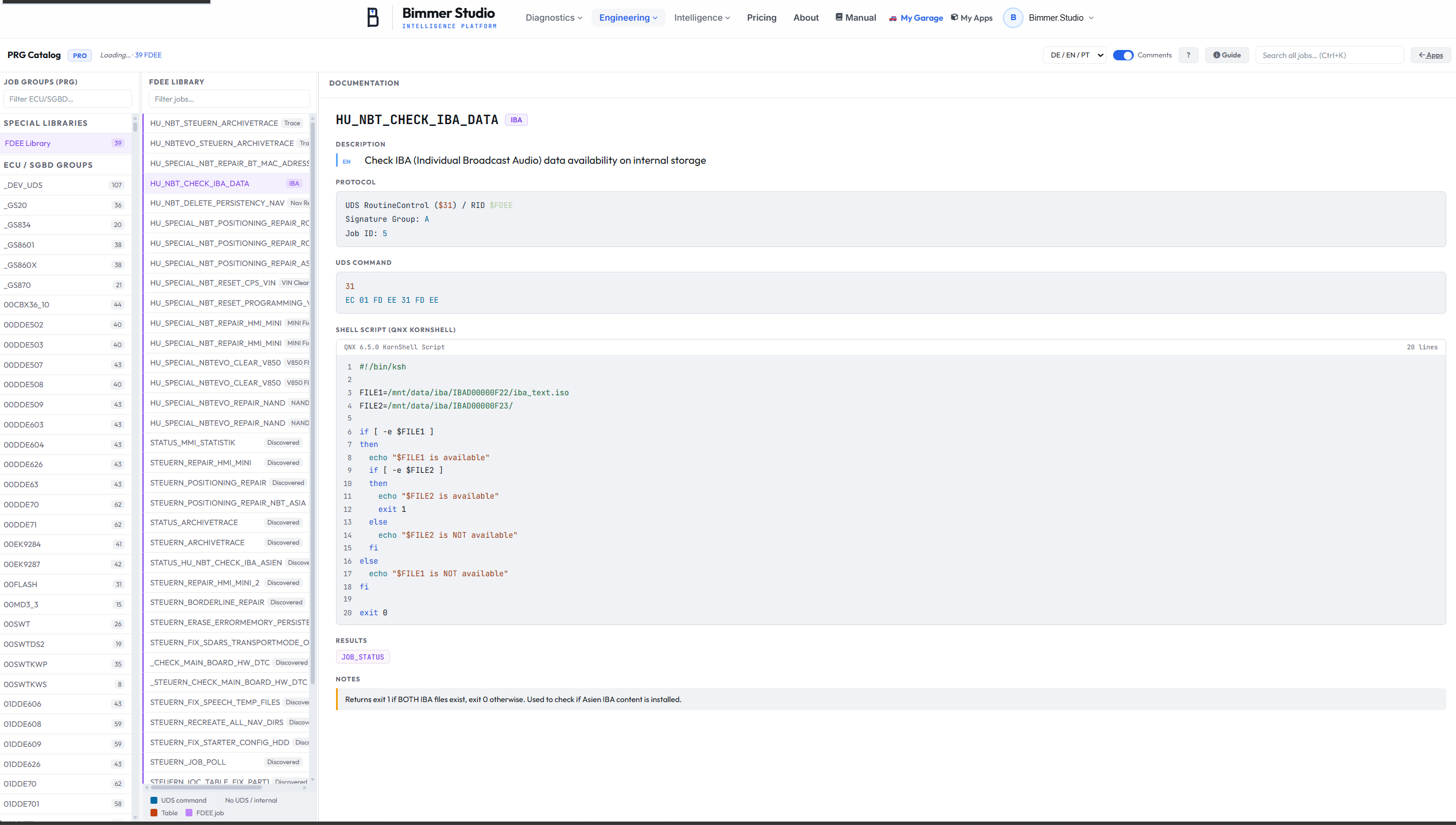Select the 00DDE502 ECU group
The height and width of the screenshot is (825, 1456).
[x=65, y=325]
